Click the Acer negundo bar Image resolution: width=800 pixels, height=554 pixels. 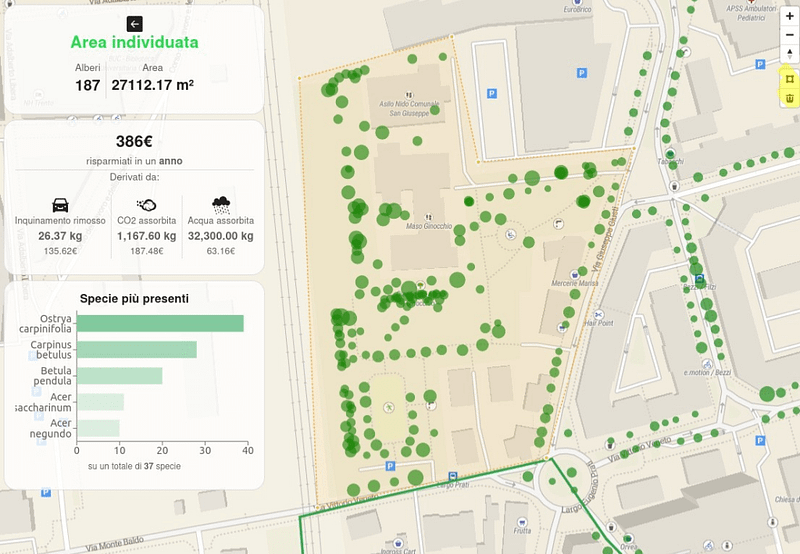click(x=98, y=429)
